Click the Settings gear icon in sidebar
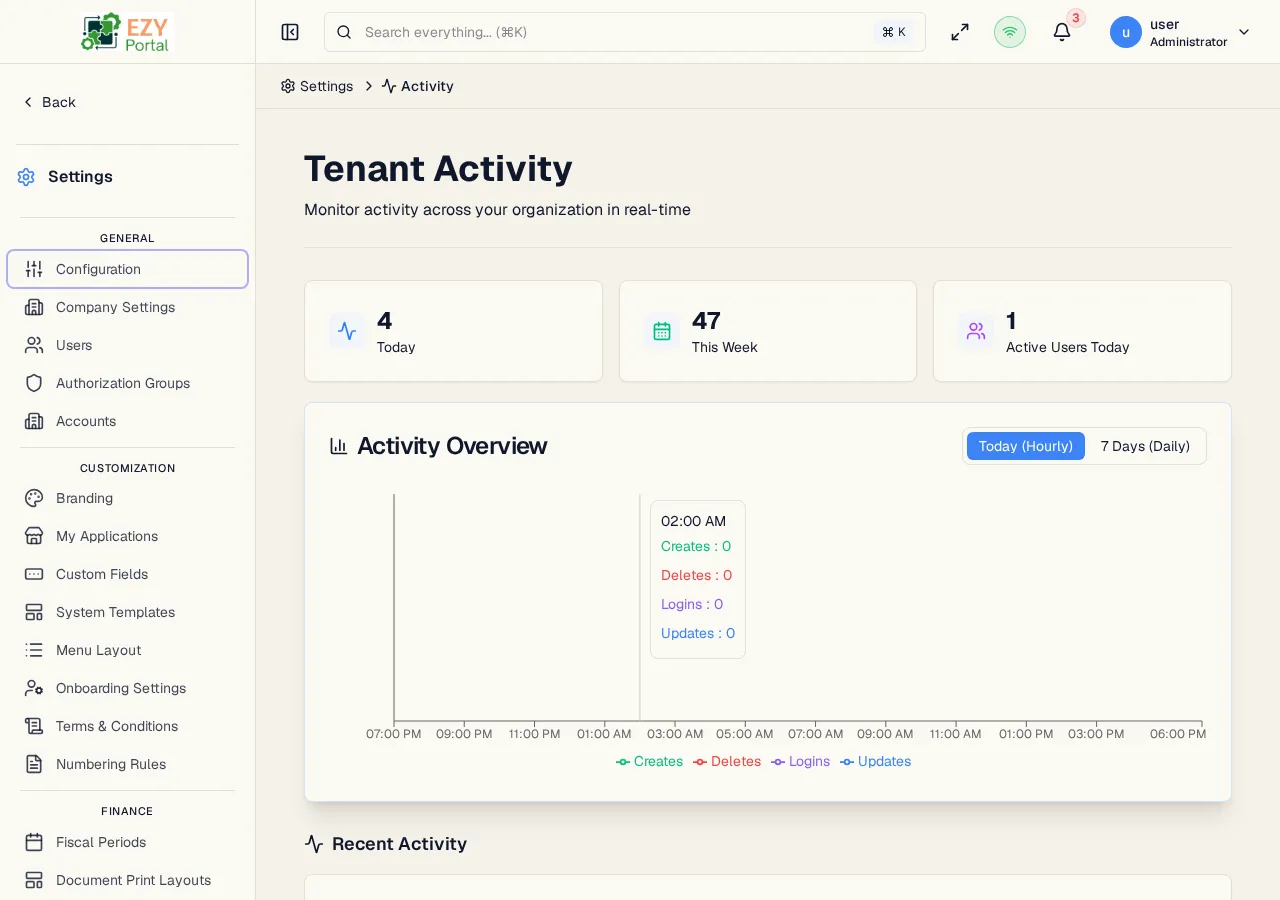Image resolution: width=1280 pixels, height=900 pixels. (26, 177)
